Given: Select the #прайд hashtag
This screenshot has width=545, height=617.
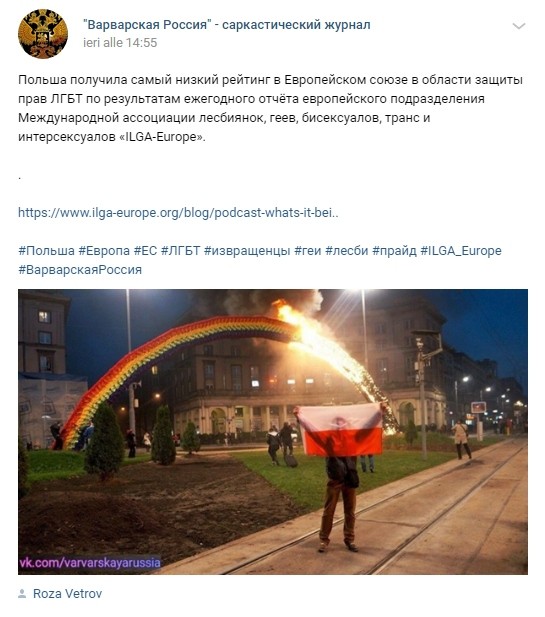Looking at the screenshot, I should click(x=394, y=251).
